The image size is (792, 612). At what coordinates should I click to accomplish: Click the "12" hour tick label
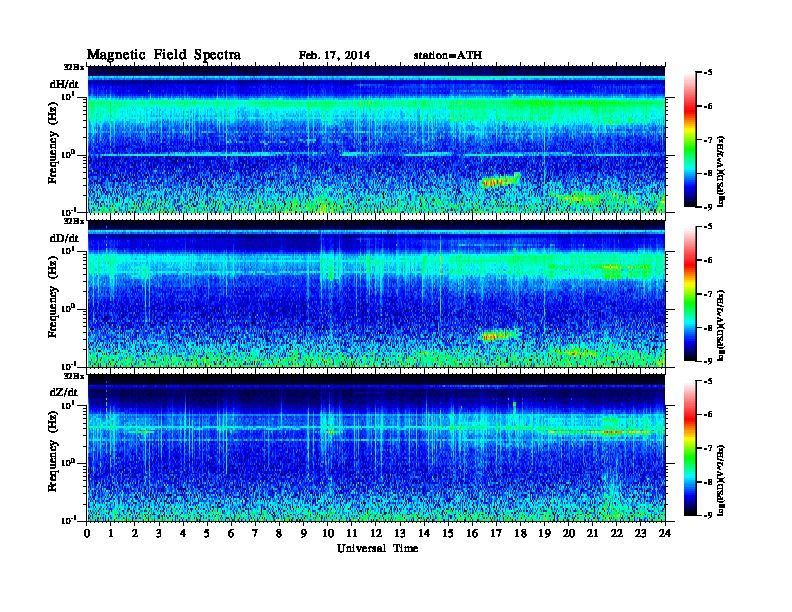[x=376, y=533]
